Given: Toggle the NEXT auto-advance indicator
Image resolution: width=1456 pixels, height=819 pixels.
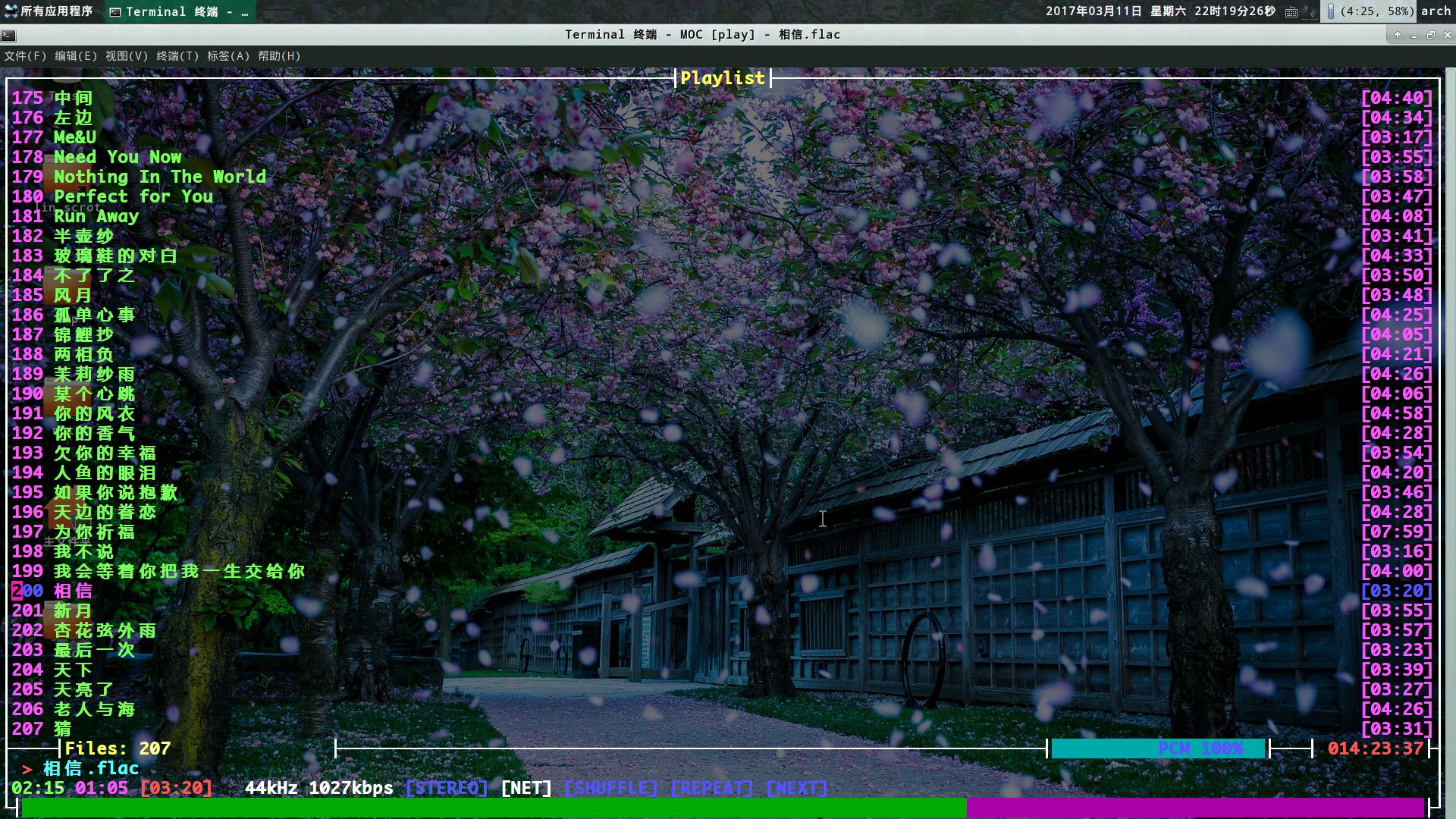Looking at the screenshot, I should [796, 788].
